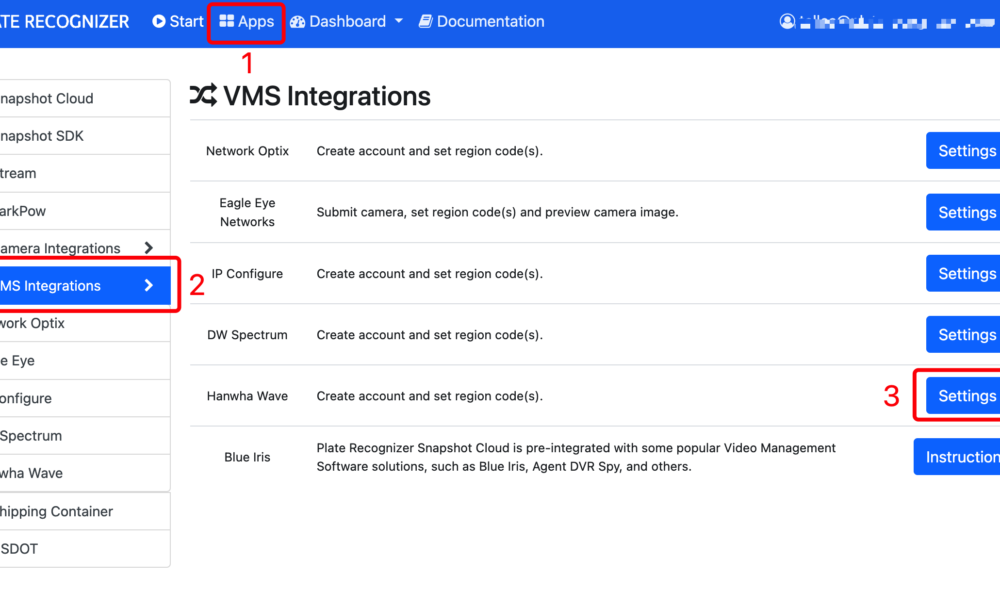Click the Start play icon in navbar

(x=158, y=21)
